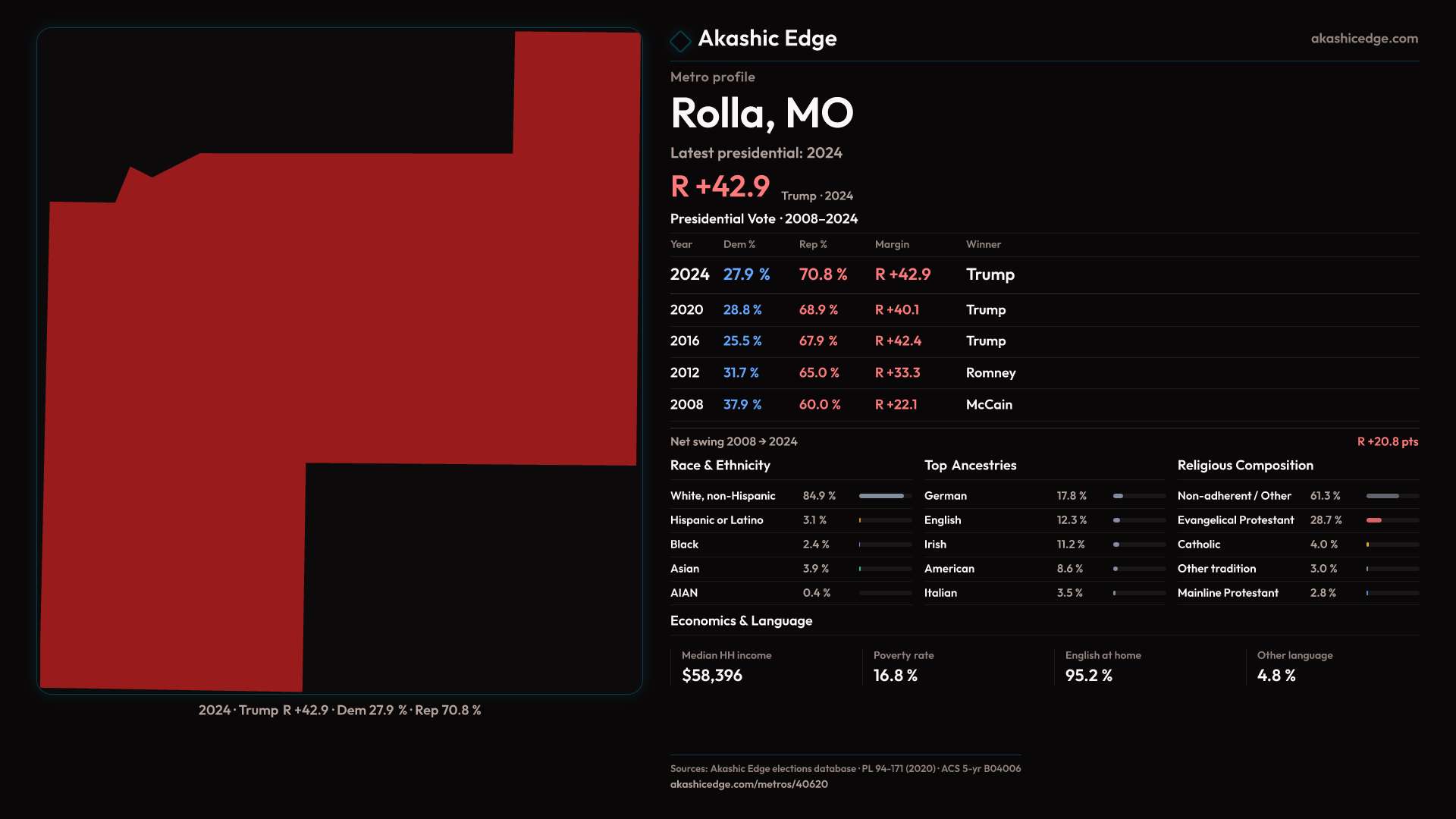Click the R +20.8 pts net swing value
The height and width of the screenshot is (819, 1456).
[1387, 441]
